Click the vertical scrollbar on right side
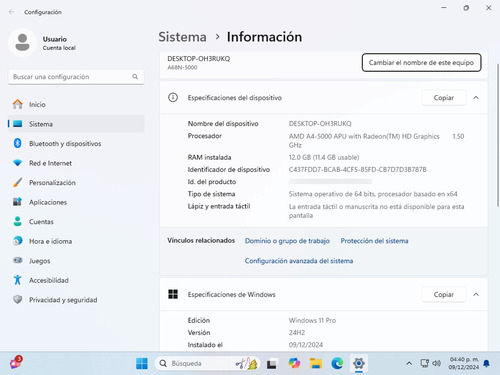The image size is (500, 375). [x=498, y=135]
